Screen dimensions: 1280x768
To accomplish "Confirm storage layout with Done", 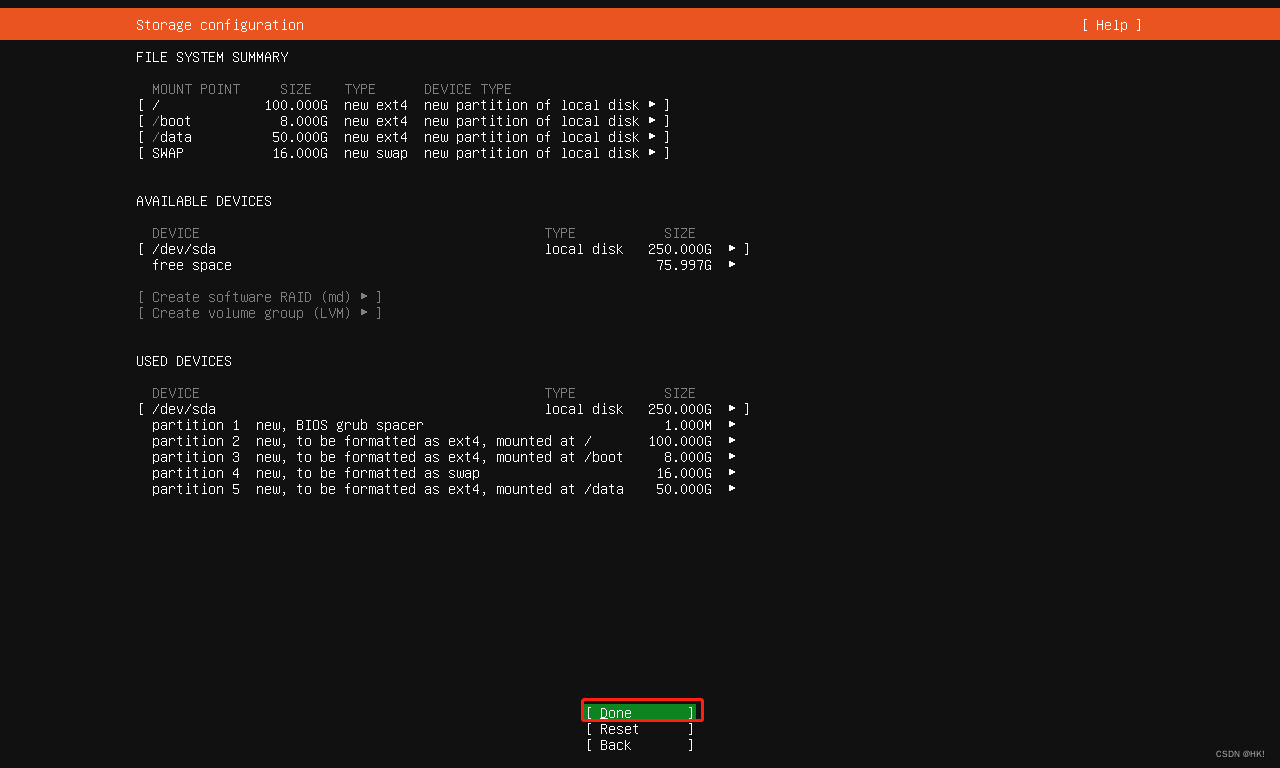I will (x=640, y=713).
